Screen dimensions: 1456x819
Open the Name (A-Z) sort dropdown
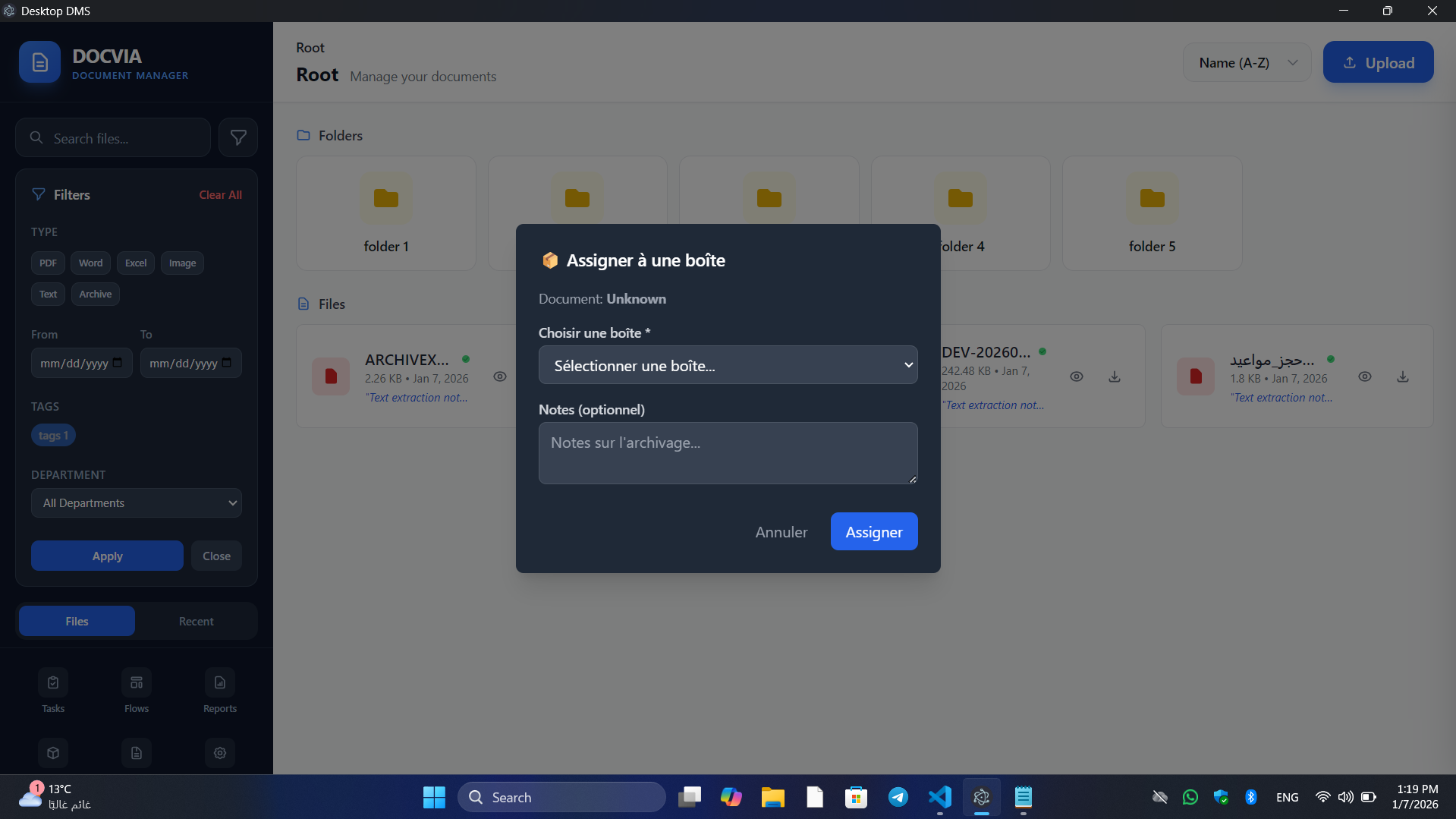pyautogui.click(x=1247, y=62)
